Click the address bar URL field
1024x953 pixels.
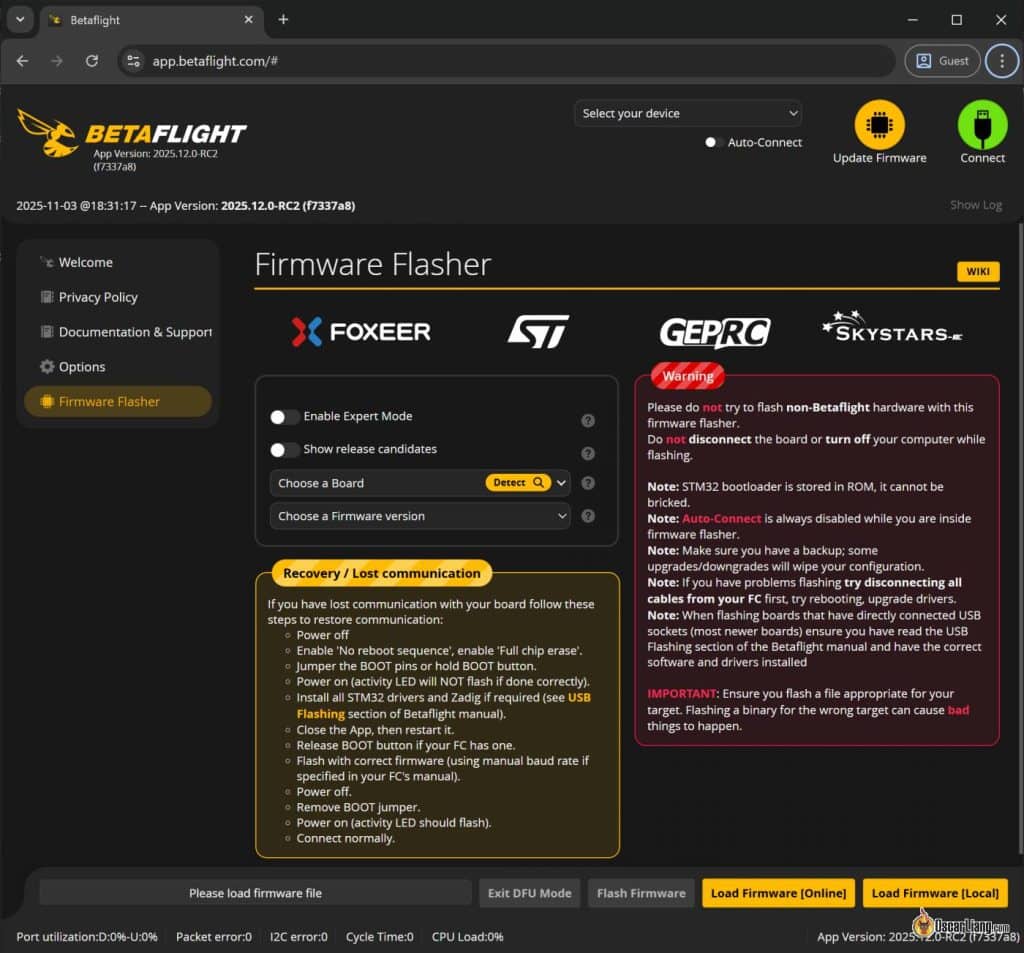[505, 61]
